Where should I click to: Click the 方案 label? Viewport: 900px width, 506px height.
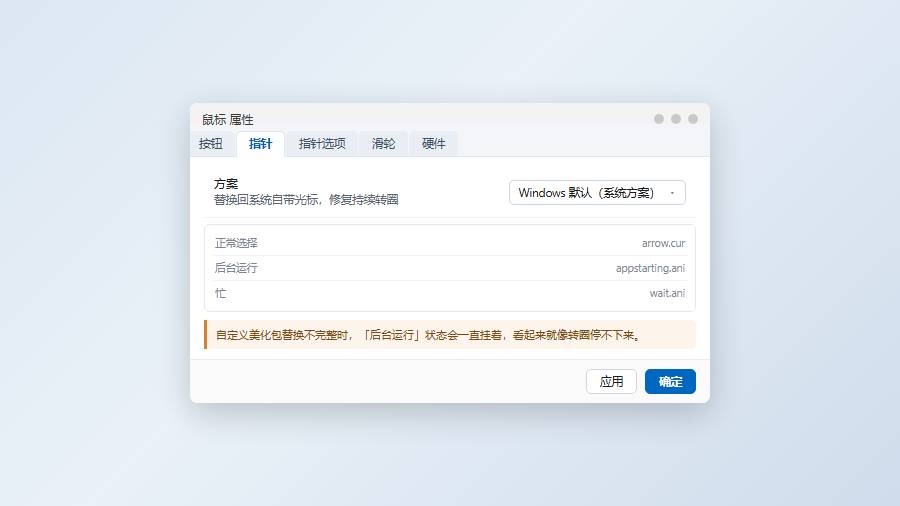click(226, 184)
